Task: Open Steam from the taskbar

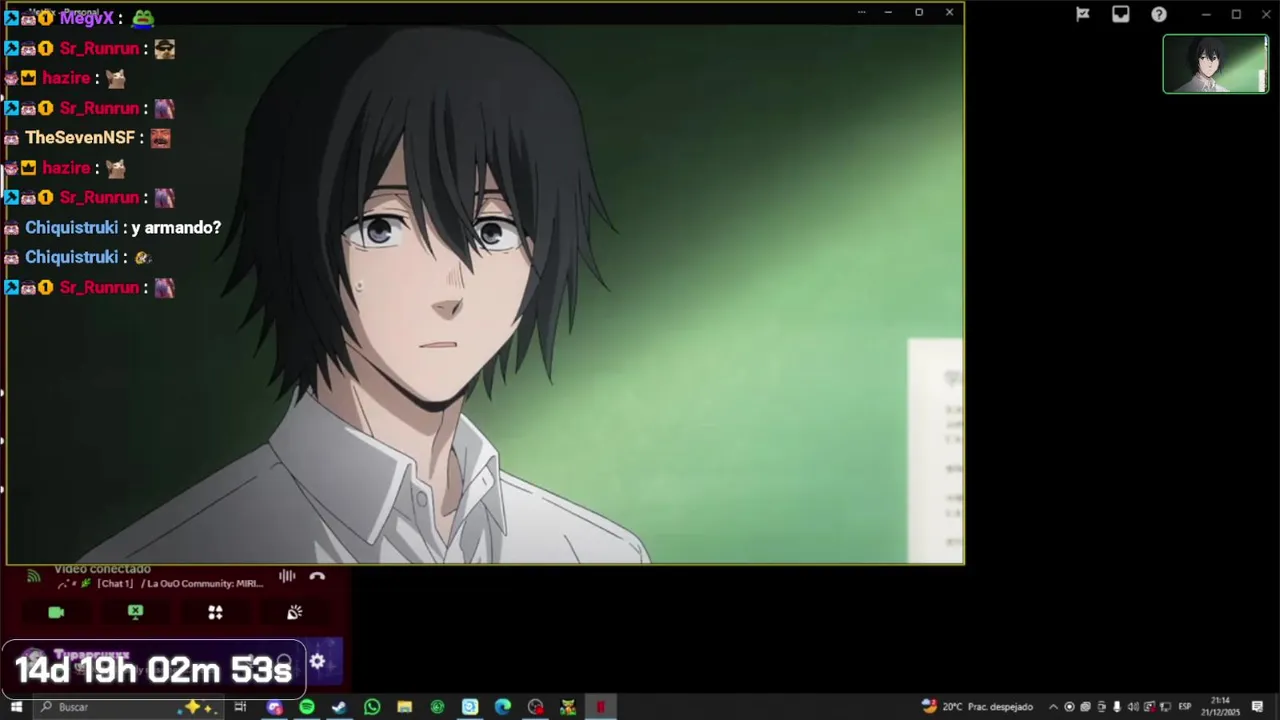Action: click(x=339, y=707)
